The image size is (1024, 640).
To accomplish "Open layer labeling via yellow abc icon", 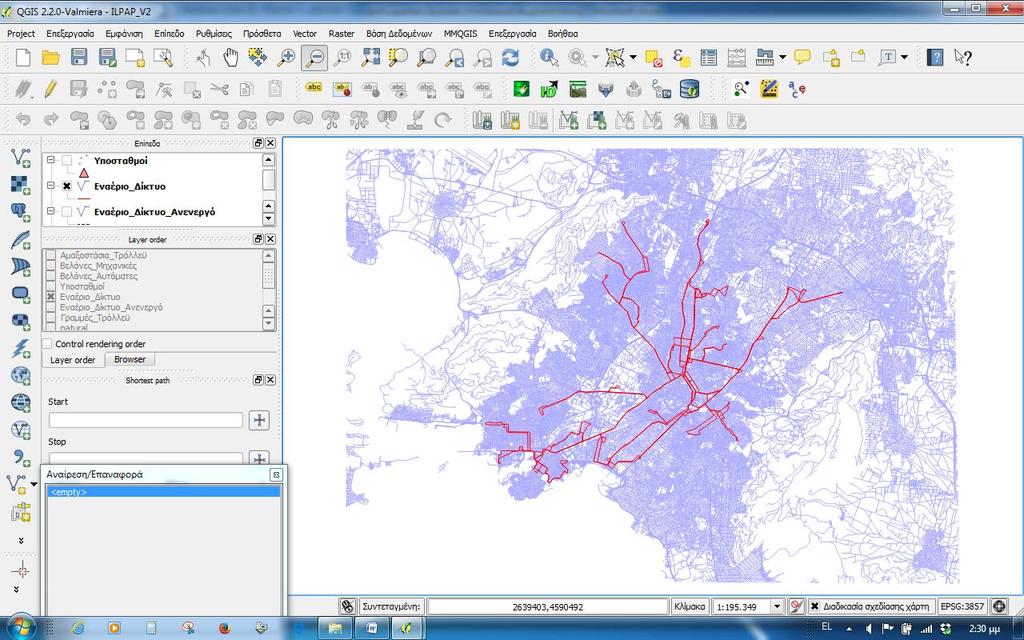I will pos(314,89).
